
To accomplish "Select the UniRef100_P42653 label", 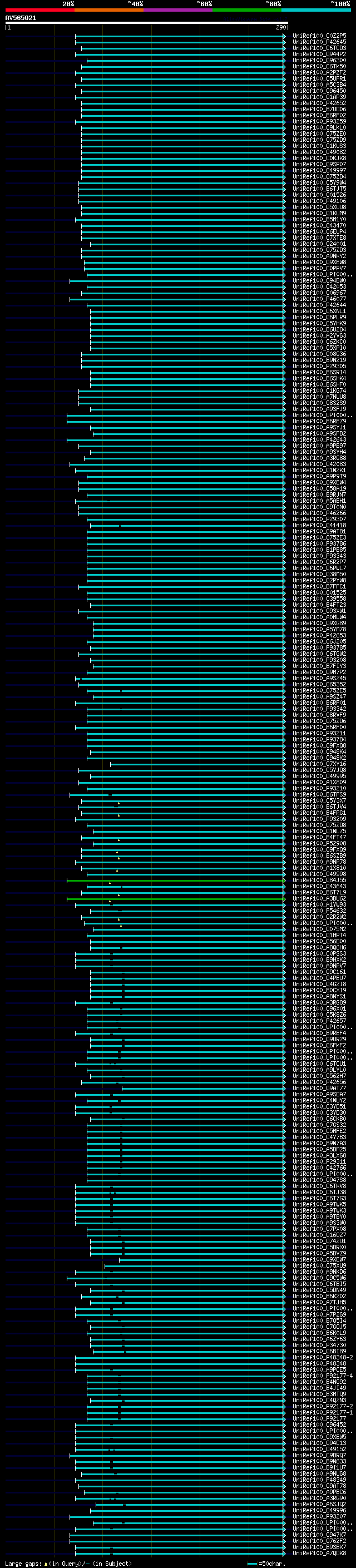I will (x=319, y=635).
